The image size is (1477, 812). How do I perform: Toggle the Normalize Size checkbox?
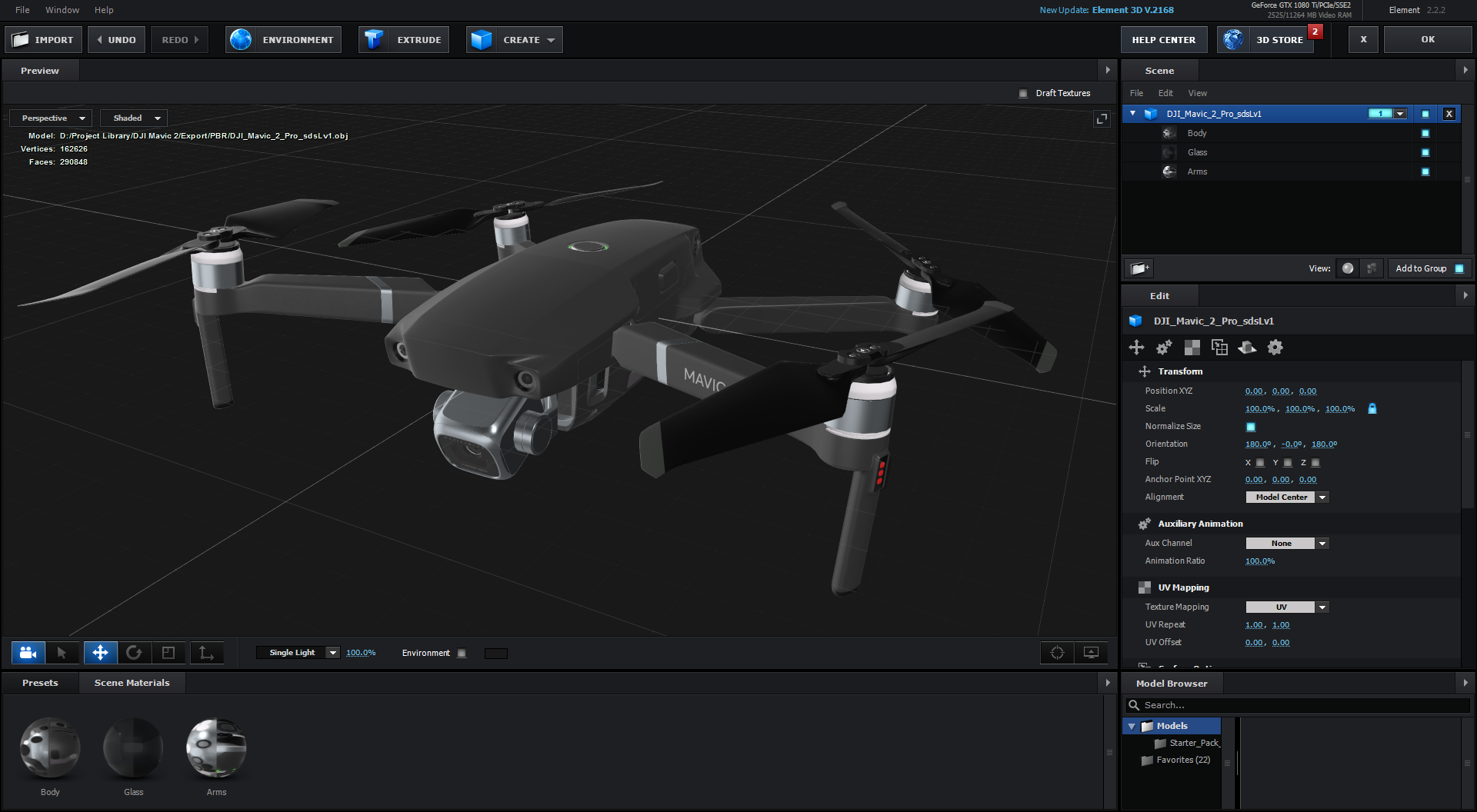(1251, 427)
